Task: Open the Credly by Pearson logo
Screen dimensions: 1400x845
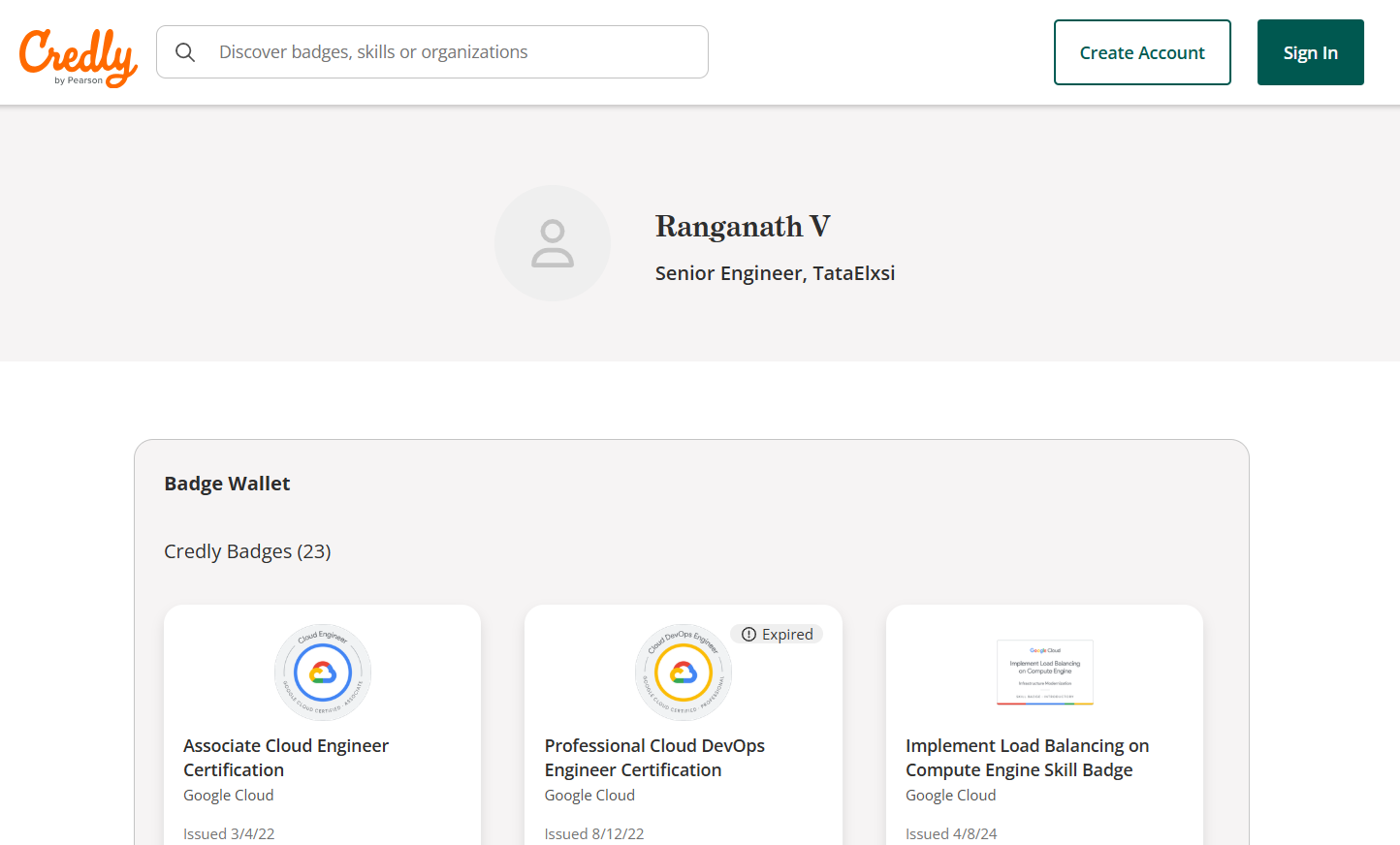Action: pos(79,57)
